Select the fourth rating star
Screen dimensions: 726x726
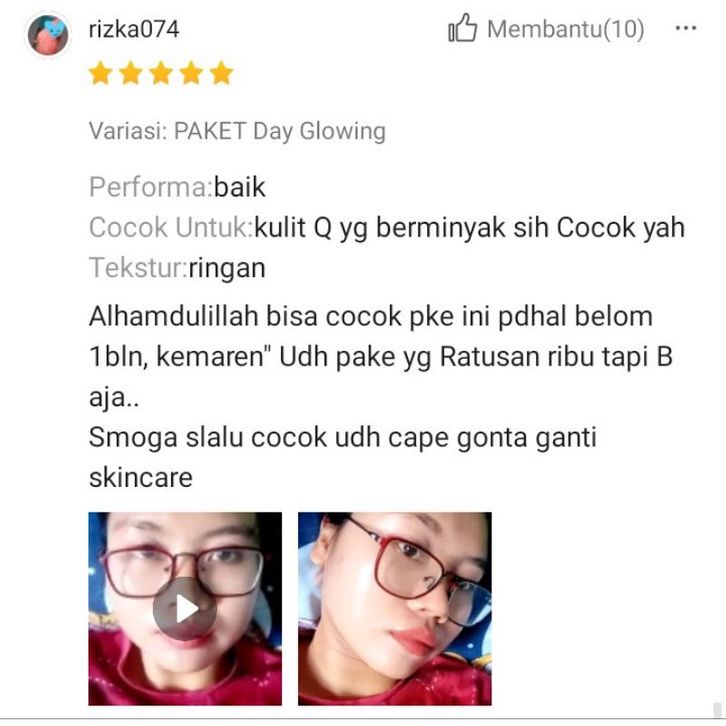[x=191, y=73]
